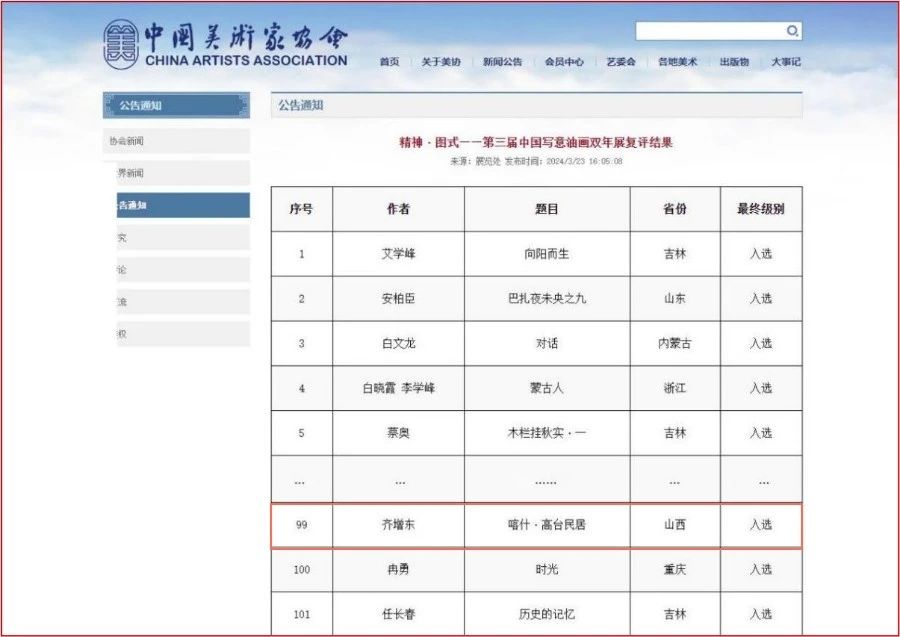Click the 出版物 menu item

coord(734,62)
